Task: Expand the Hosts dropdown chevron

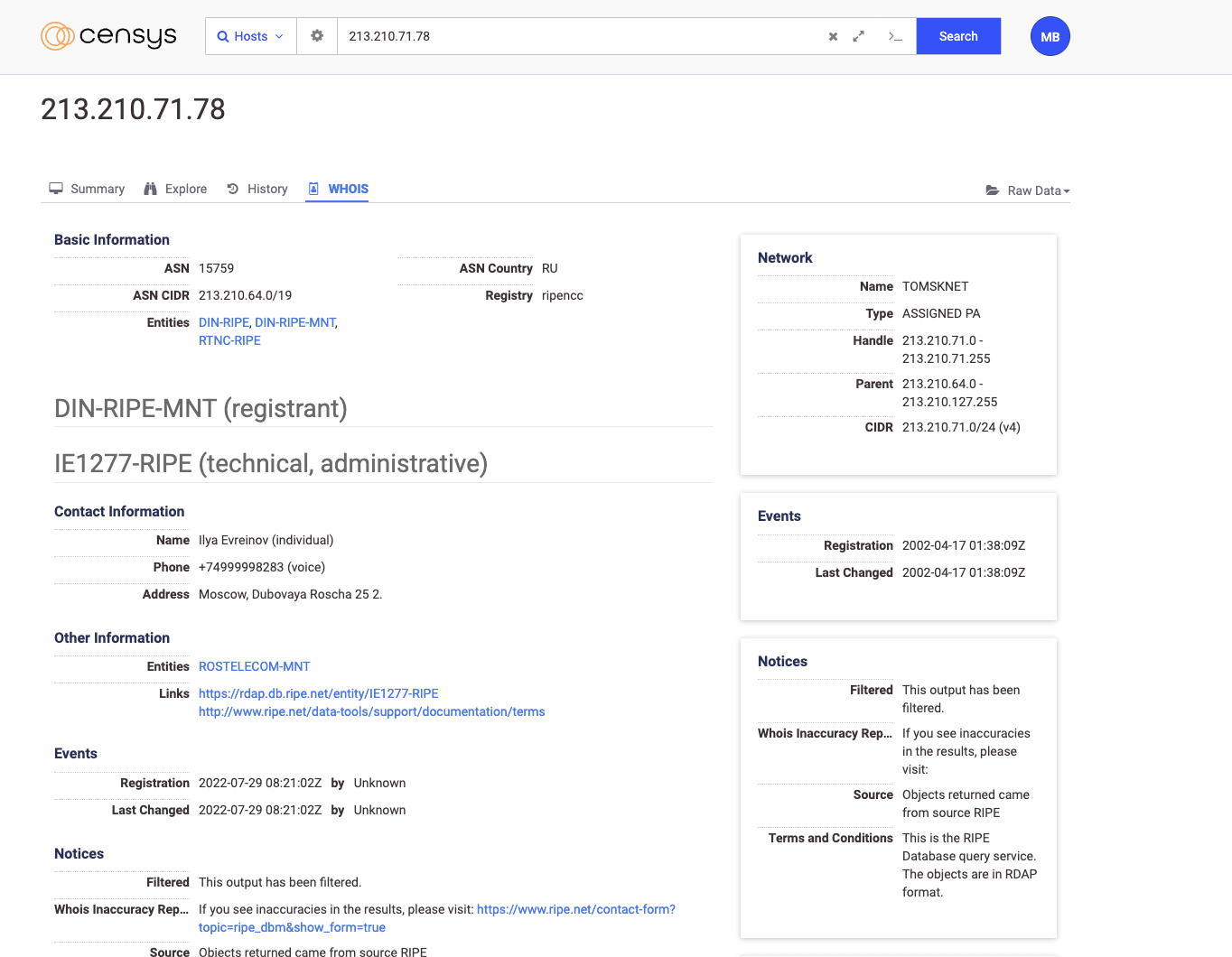Action: click(278, 36)
